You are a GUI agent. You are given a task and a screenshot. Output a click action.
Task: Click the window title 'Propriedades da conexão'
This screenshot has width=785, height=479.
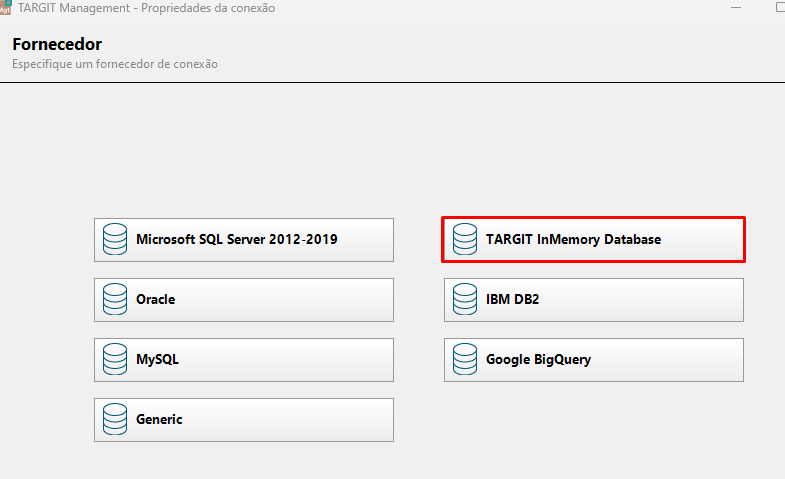tap(208, 8)
